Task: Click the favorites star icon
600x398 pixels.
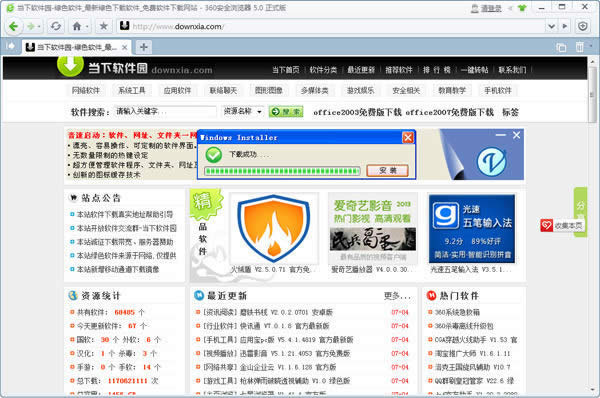Action: tap(103, 26)
